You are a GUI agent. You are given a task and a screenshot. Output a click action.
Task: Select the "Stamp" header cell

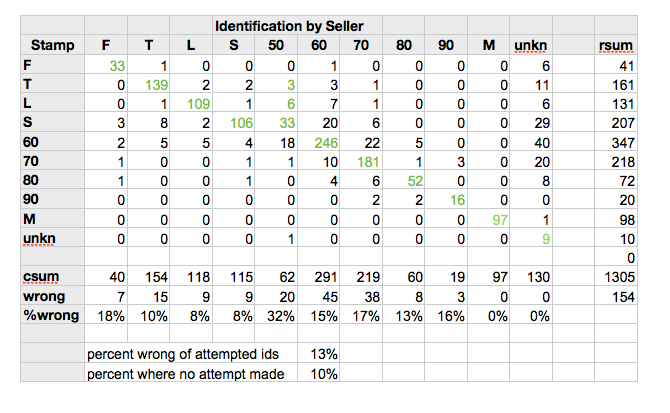coord(52,45)
